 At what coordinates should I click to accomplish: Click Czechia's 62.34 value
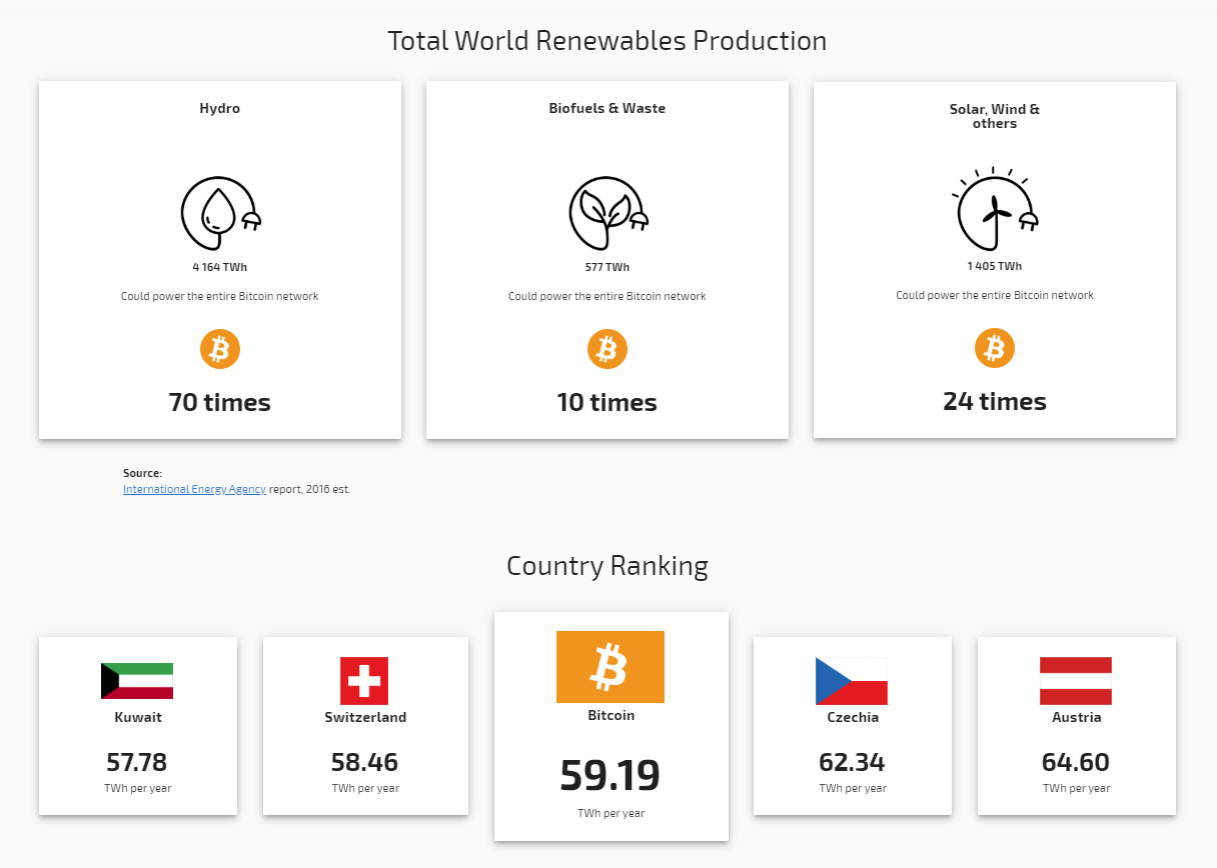(852, 762)
